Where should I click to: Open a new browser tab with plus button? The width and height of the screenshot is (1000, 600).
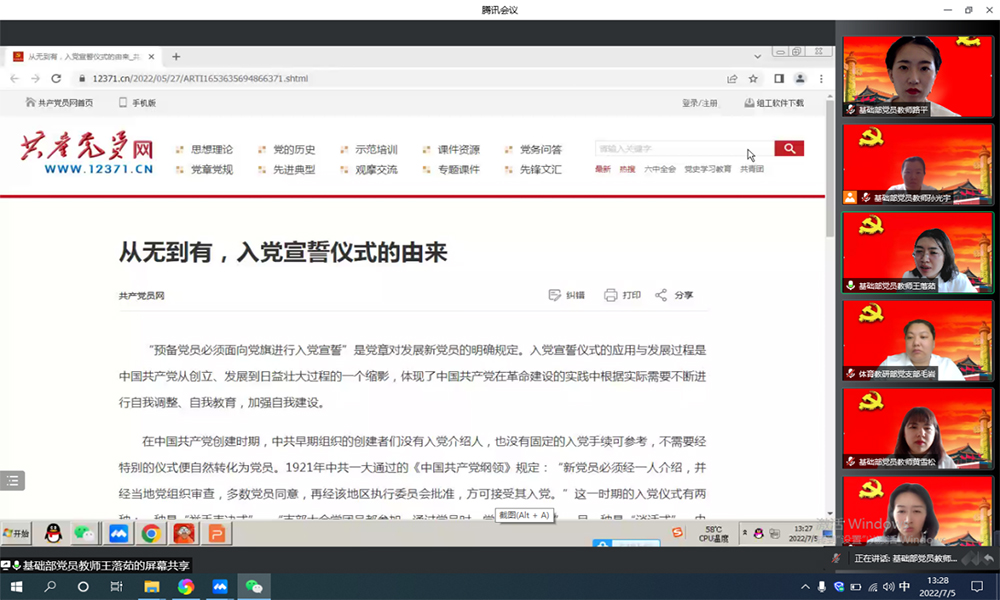(x=177, y=57)
